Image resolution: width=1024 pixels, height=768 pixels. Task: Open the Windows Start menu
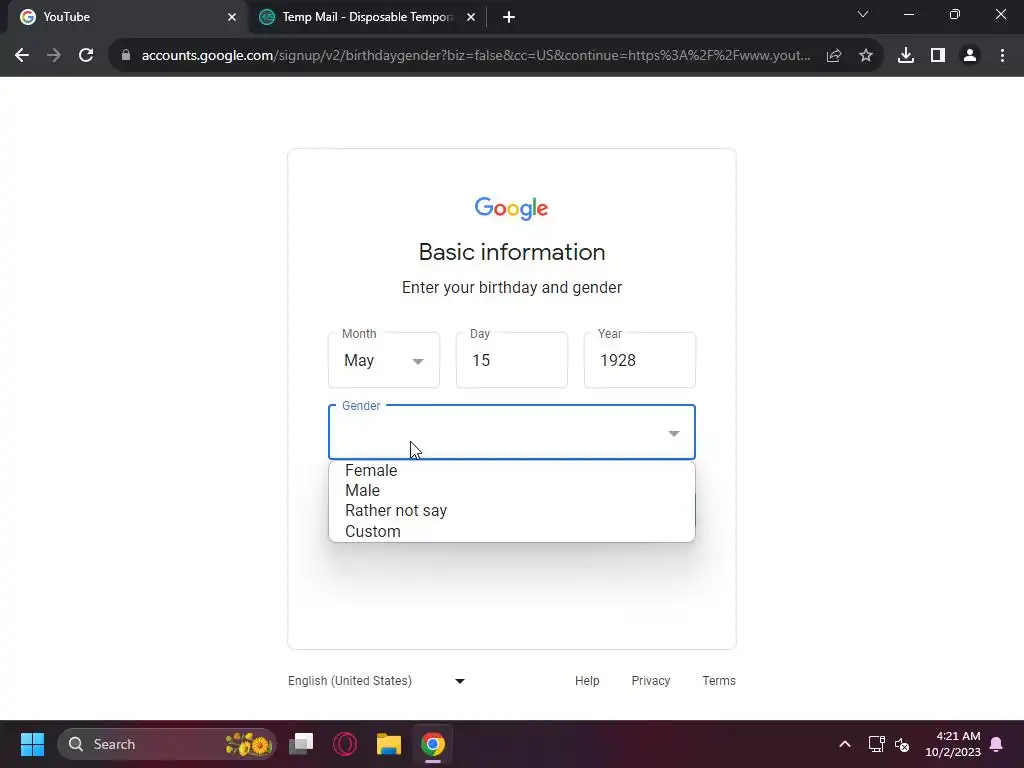tap(32, 744)
